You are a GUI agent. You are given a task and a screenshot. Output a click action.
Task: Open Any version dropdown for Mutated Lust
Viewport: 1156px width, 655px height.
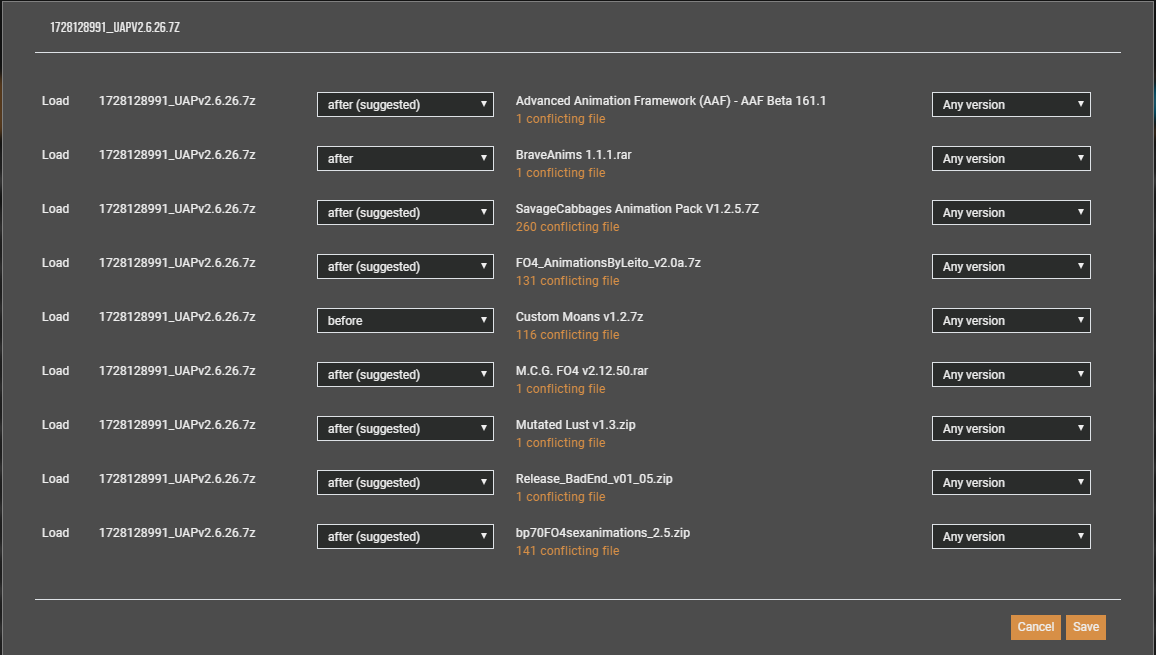[x=1011, y=429]
